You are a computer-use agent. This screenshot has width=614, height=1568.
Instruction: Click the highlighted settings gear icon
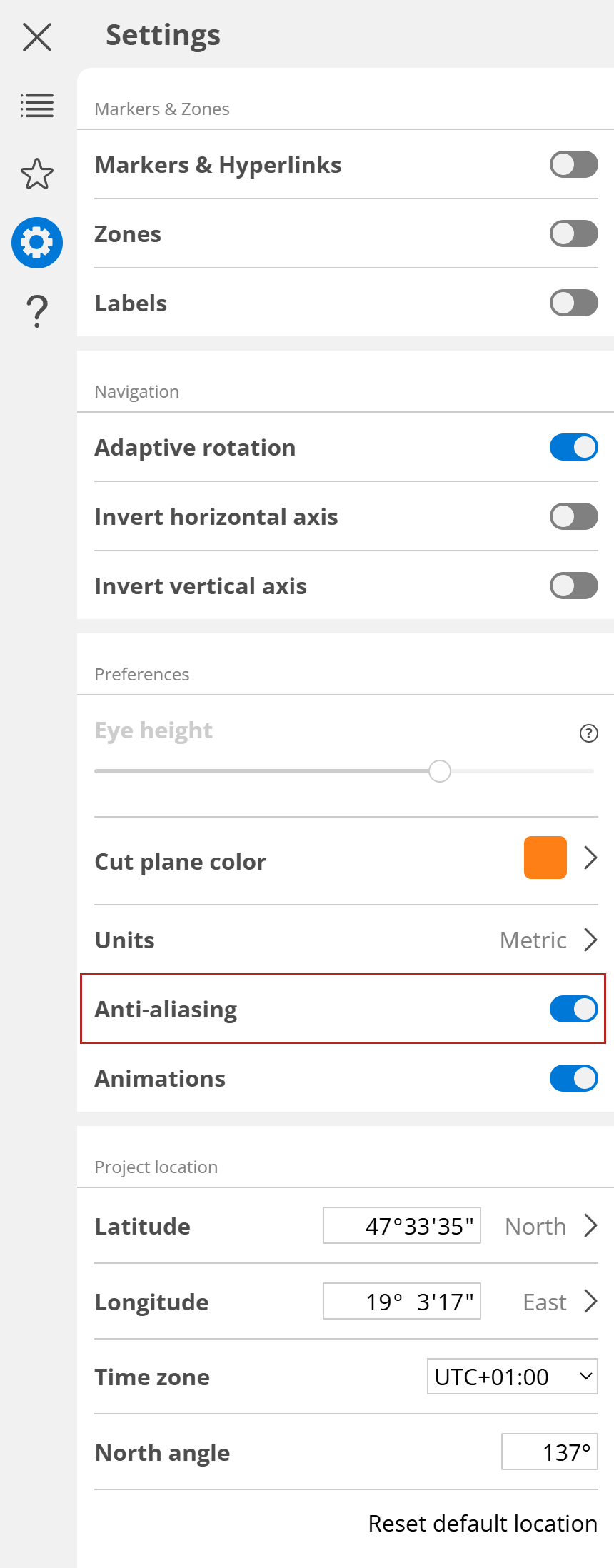tap(36, 242)
